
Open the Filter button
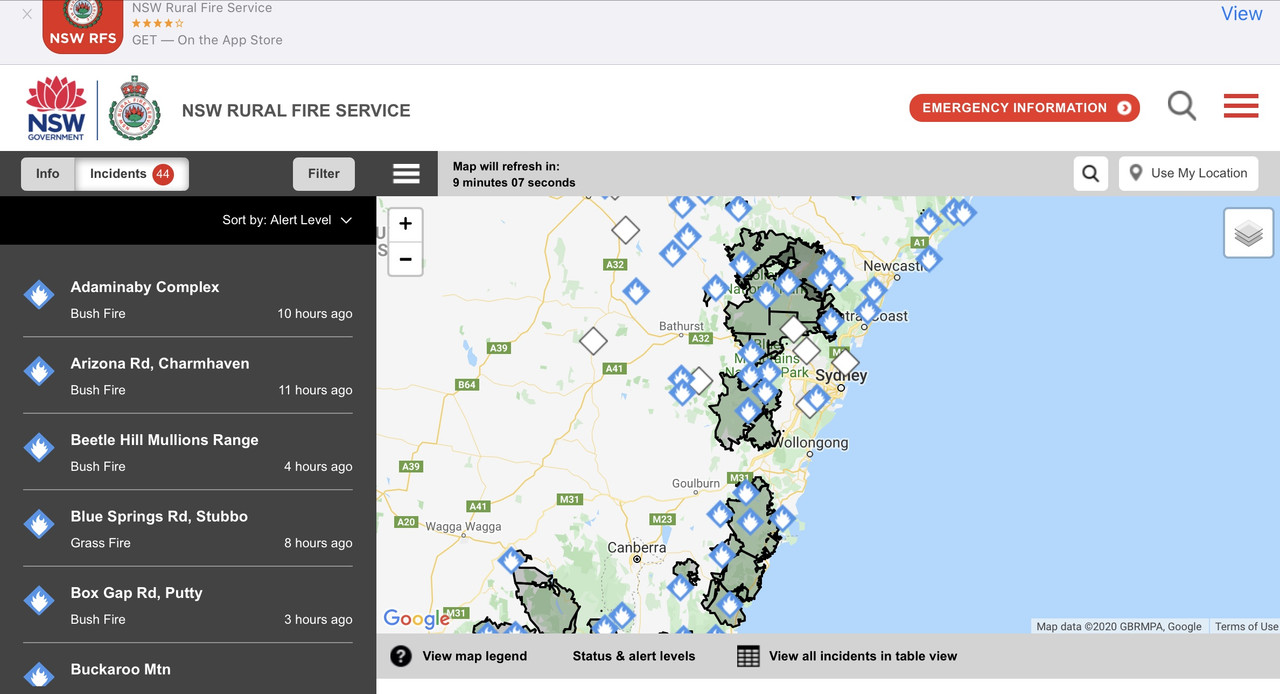(324, 174)
